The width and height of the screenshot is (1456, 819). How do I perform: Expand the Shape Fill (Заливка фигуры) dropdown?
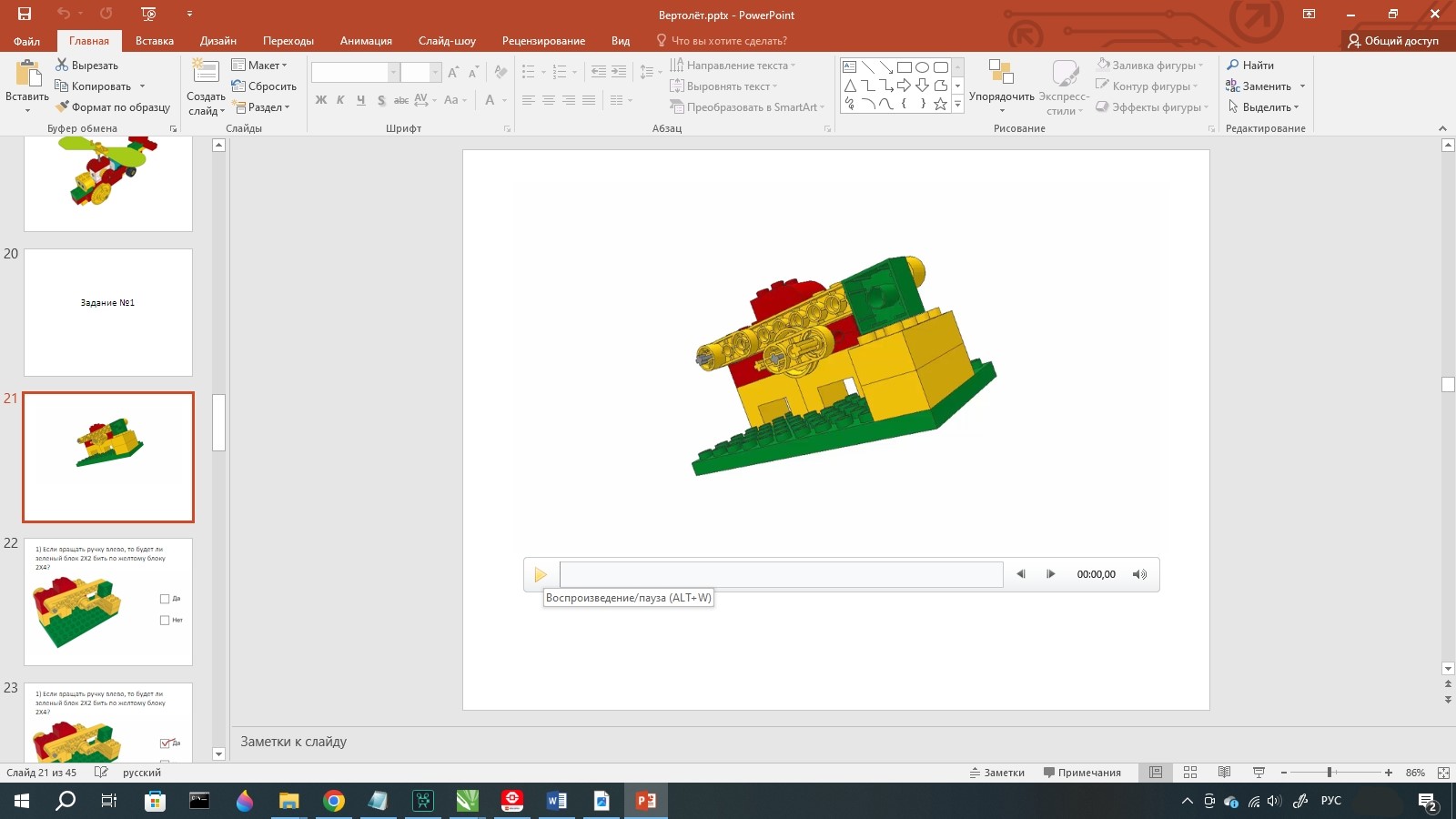pos(1151,65)
